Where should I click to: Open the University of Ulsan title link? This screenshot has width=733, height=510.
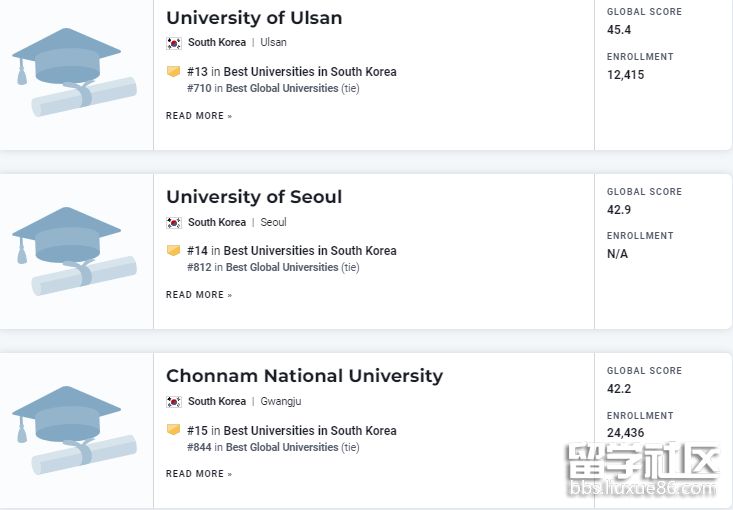tap(254, 18)
